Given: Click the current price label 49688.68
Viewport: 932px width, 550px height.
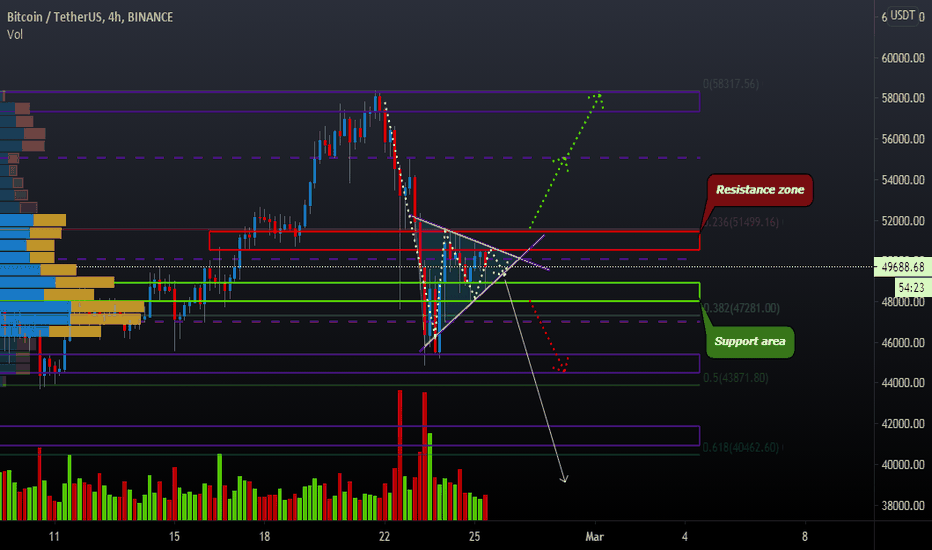Looking at the screenshot, I should click(x=903, y=267).
